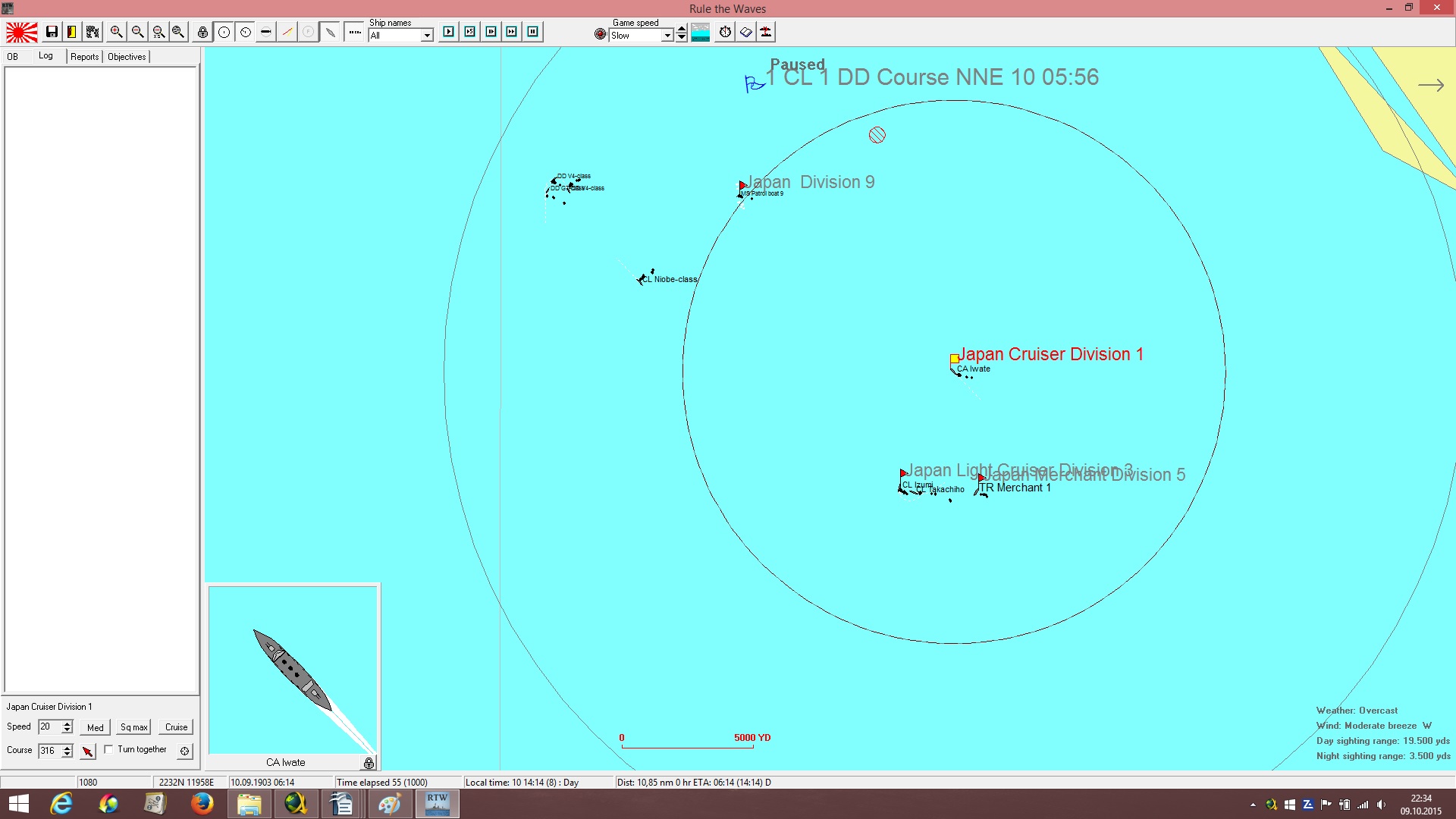Increase game speed with up arrow

pos(682,29)
